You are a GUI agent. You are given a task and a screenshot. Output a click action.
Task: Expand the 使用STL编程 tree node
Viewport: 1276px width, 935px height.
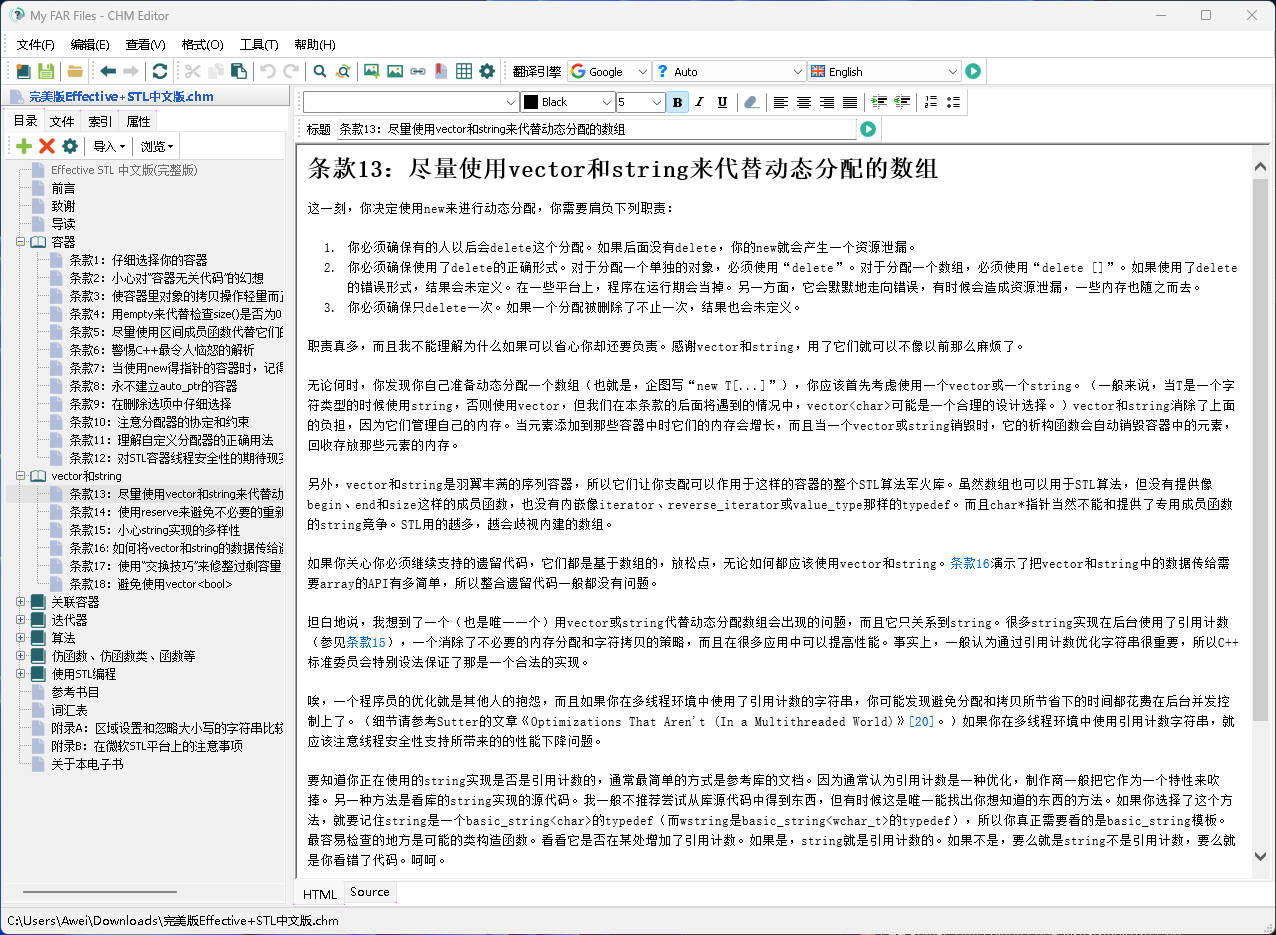point(20,674)
